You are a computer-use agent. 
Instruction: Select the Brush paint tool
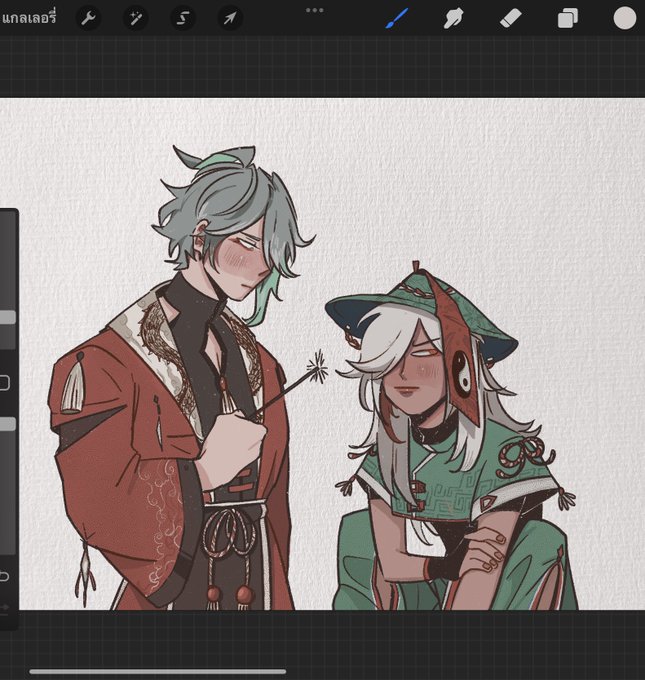click(397, 19)
